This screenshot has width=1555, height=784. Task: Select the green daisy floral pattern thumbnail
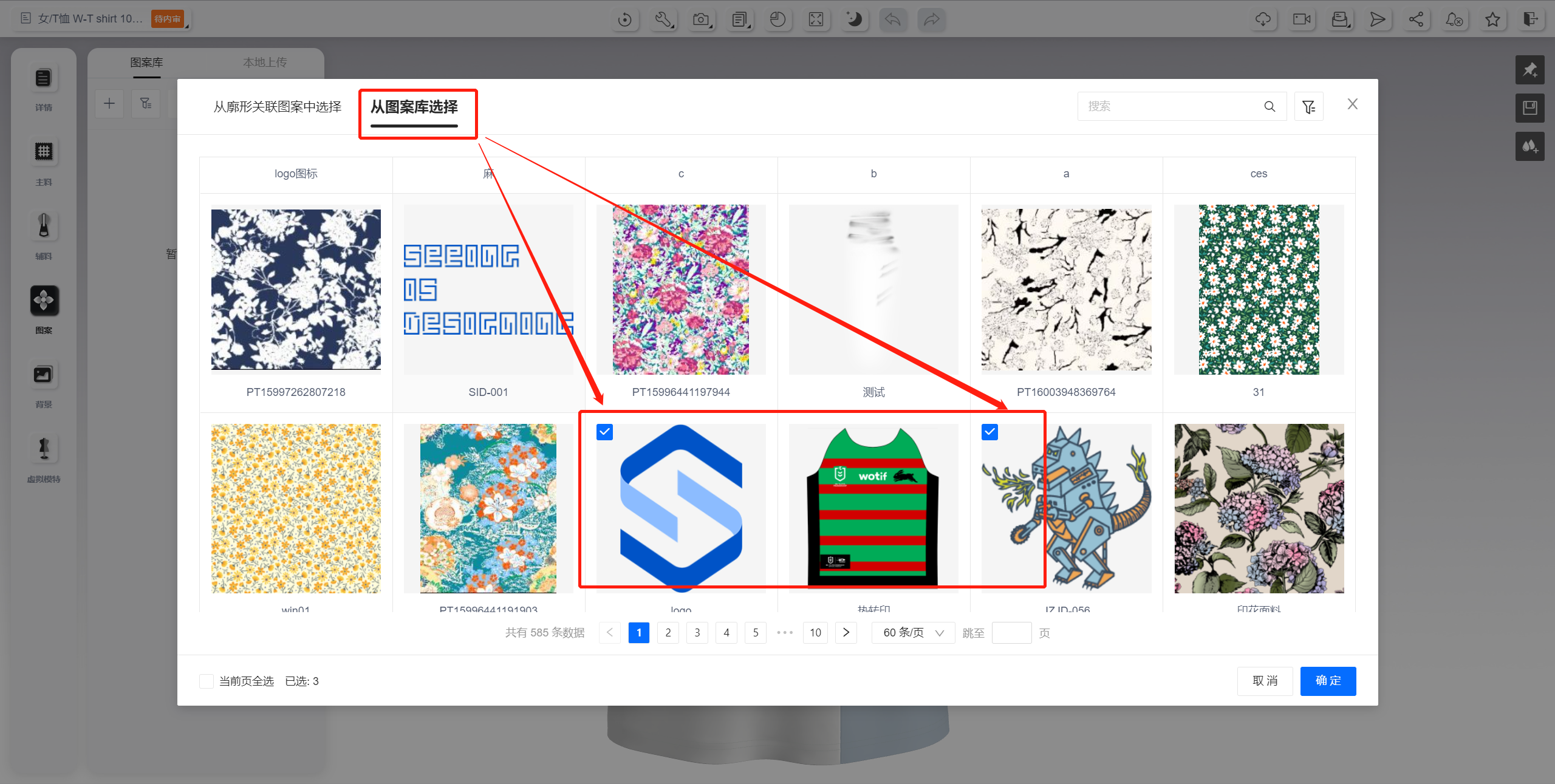pyautogui.click(x=1259, y=290)
